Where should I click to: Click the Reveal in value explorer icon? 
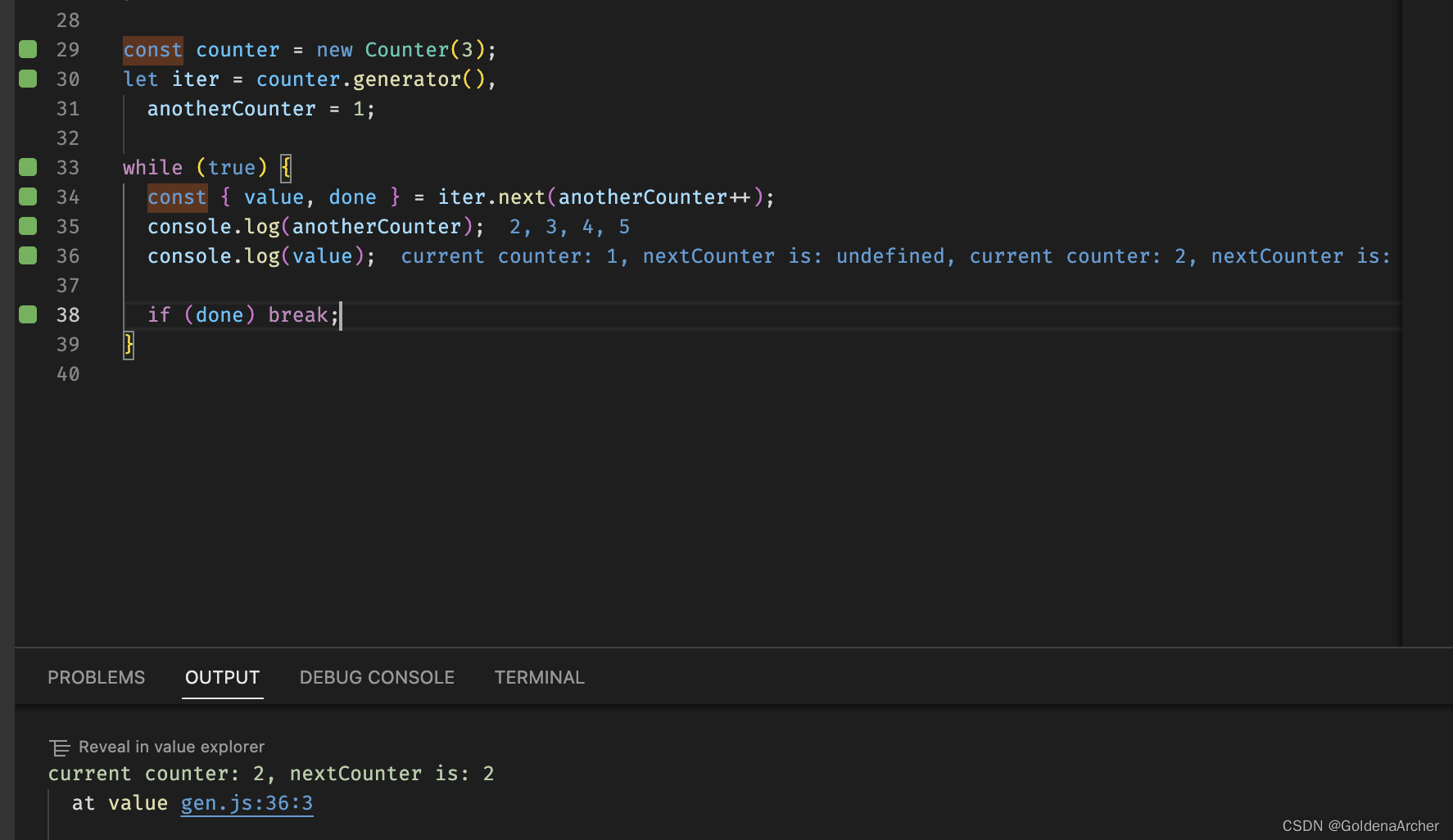60,747
